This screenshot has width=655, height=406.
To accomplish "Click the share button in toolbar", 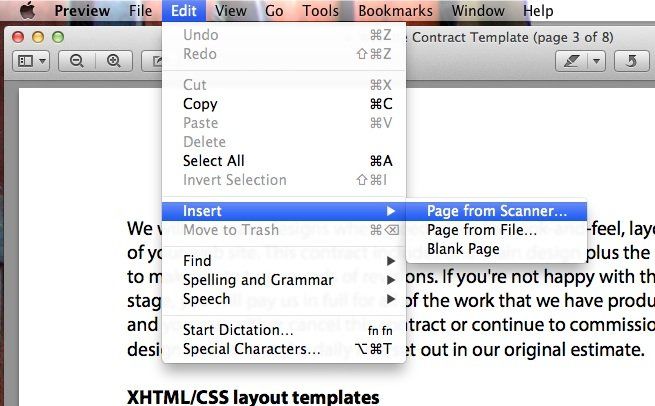I will pos(153,61).
